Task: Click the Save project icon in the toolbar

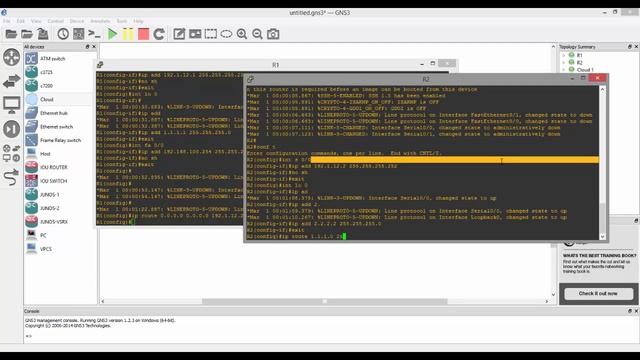Action: tap(43, 34)
